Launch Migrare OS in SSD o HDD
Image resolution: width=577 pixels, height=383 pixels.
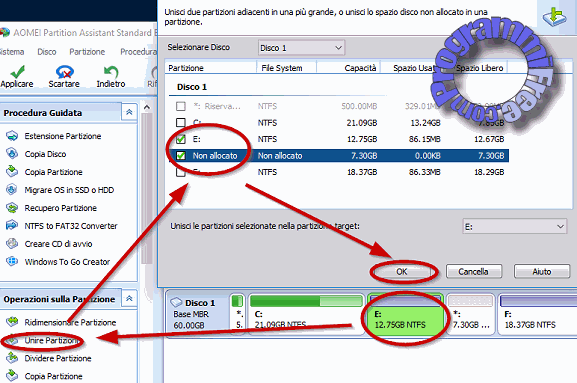(x=69, y=190)
